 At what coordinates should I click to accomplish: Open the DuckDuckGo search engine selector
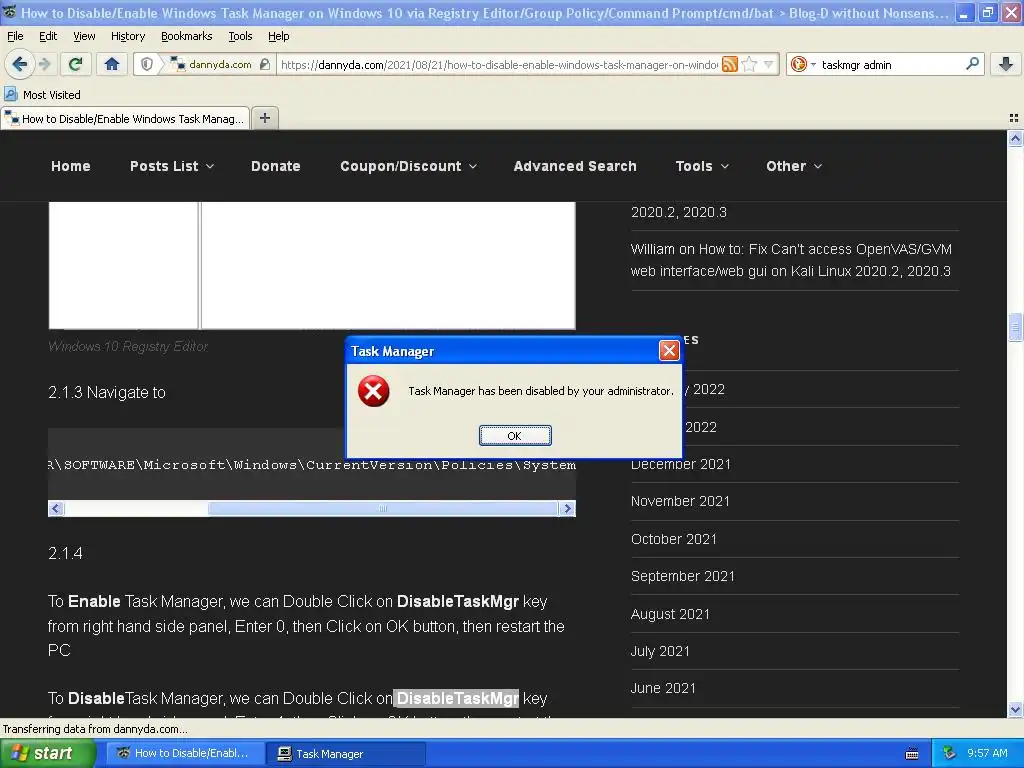[803, 64]
